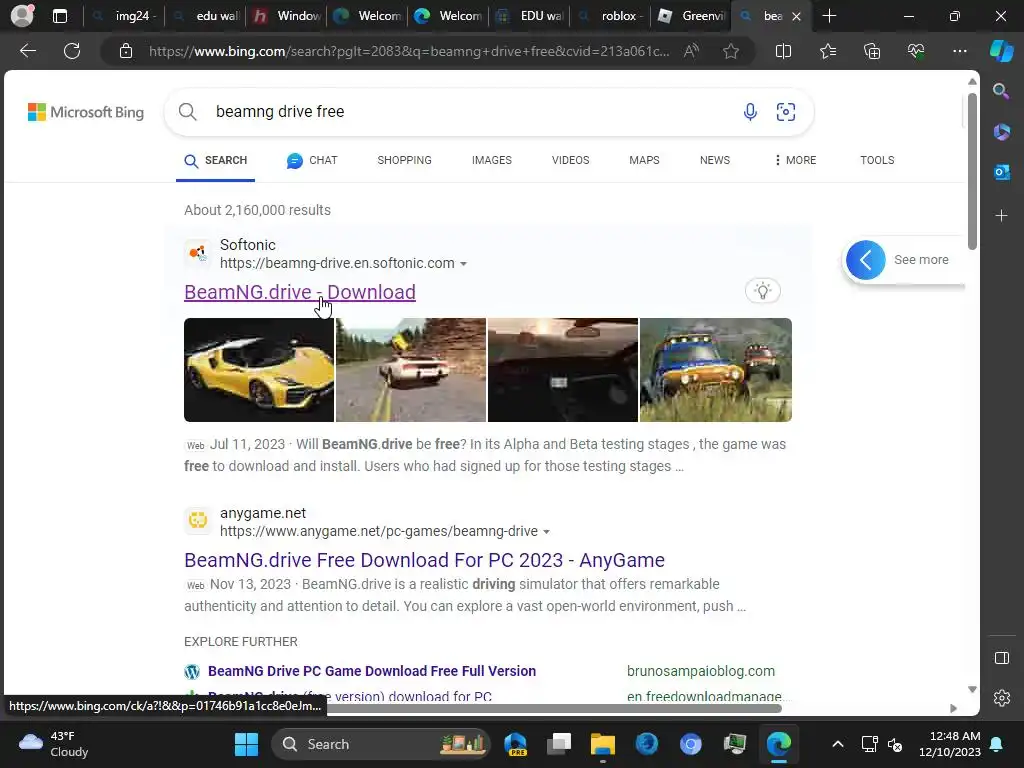Open Browser essentials heart icon
1024x768 pixels.
click(916, 51)
